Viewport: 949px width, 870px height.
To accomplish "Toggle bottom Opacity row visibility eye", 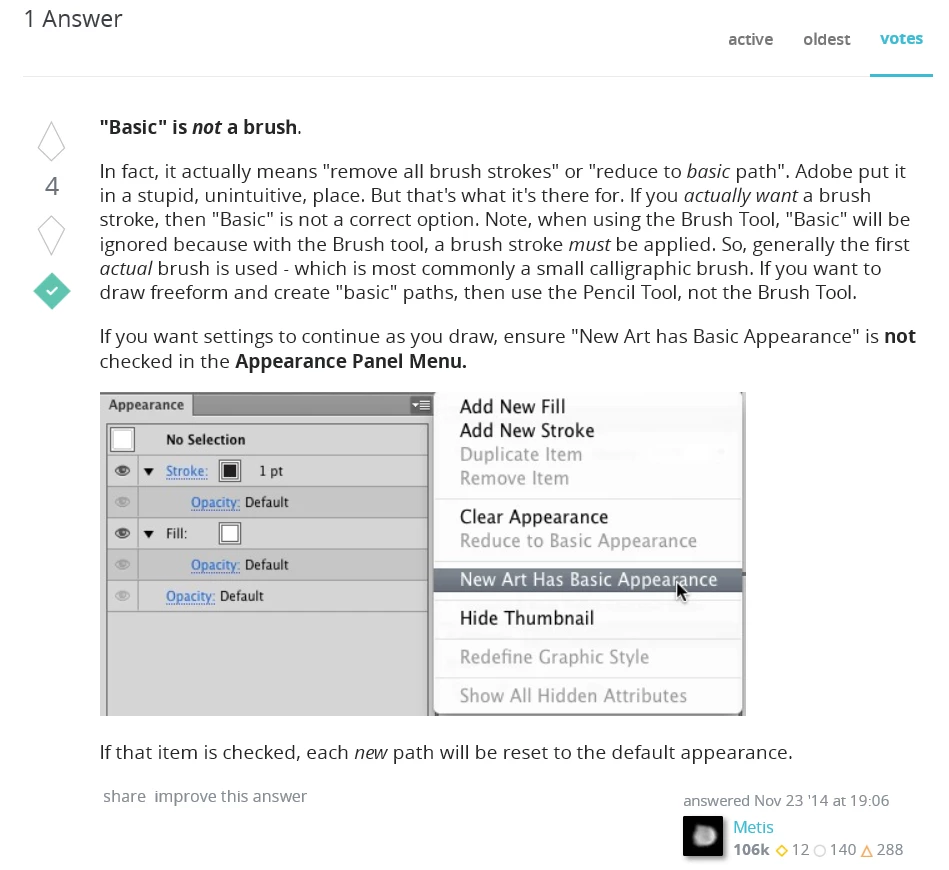I will click(122, 596).
